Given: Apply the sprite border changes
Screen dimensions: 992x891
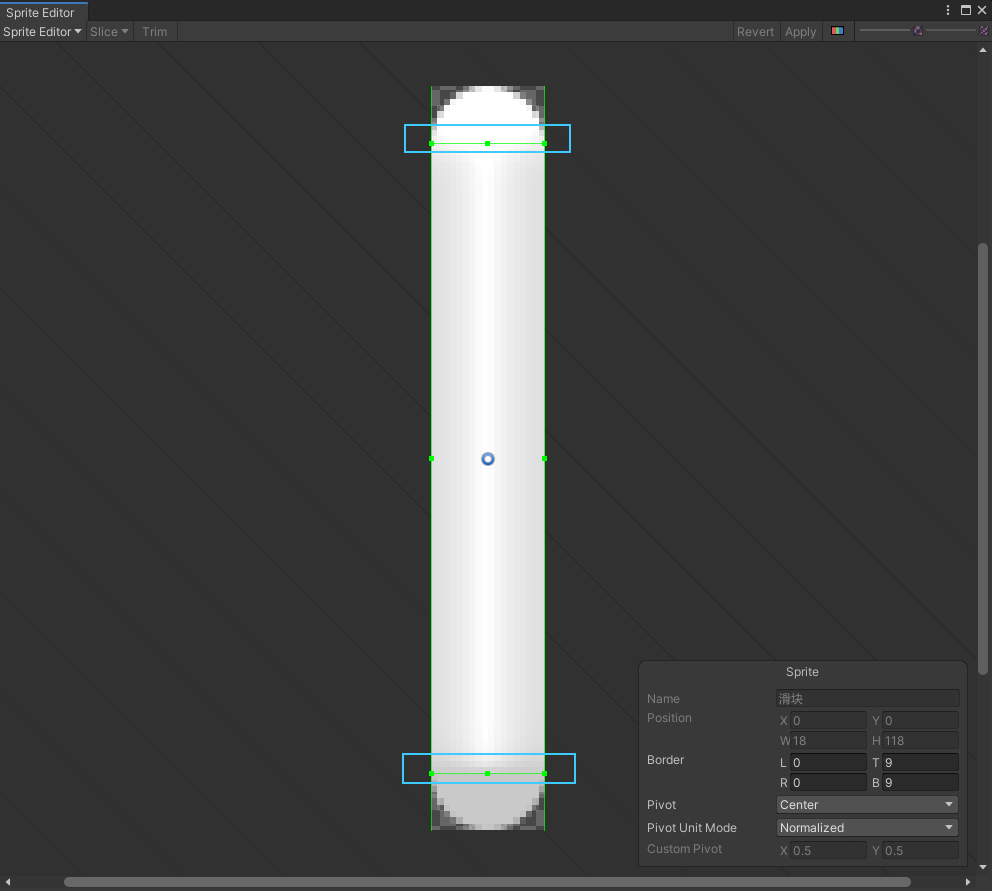Looking at the screenshot, I should point(800,31).
